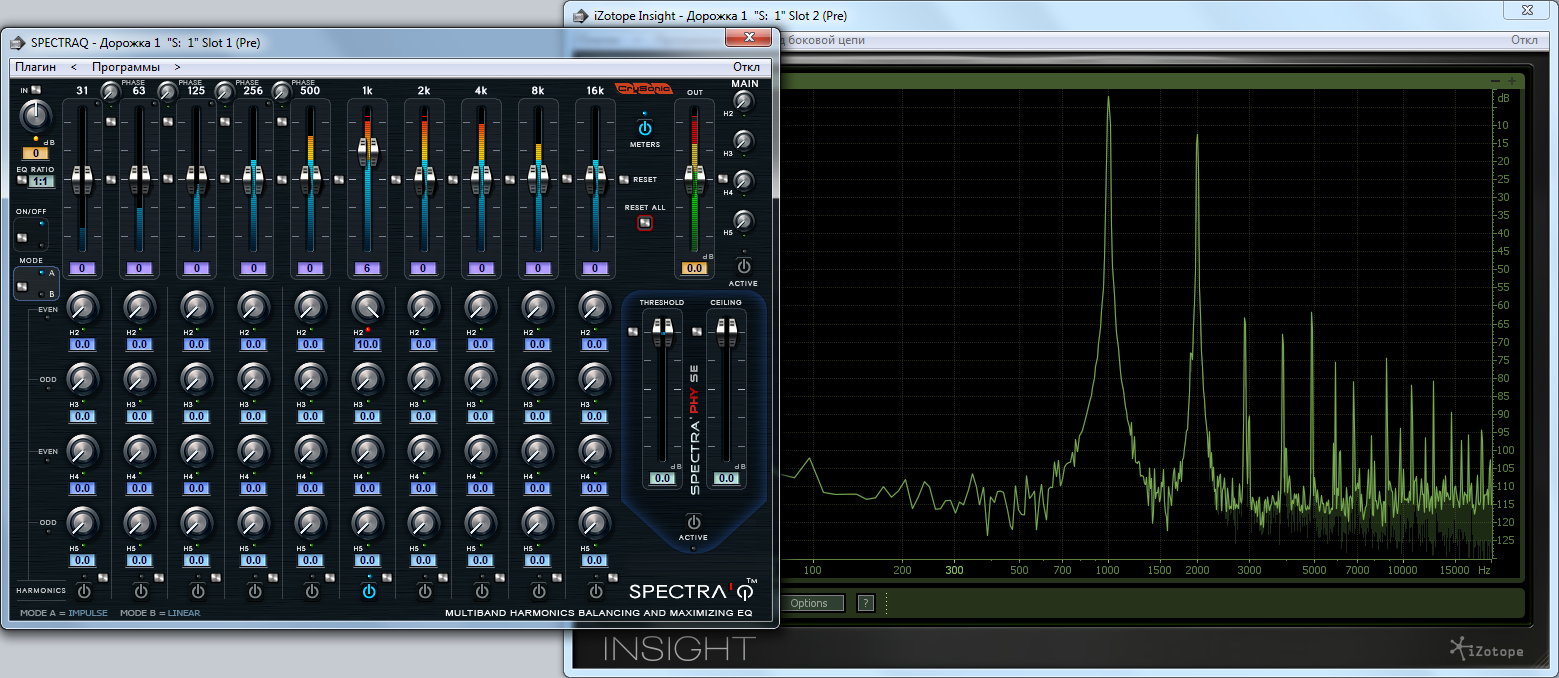Click the 16k band harmonics power icon

[596, 591]
